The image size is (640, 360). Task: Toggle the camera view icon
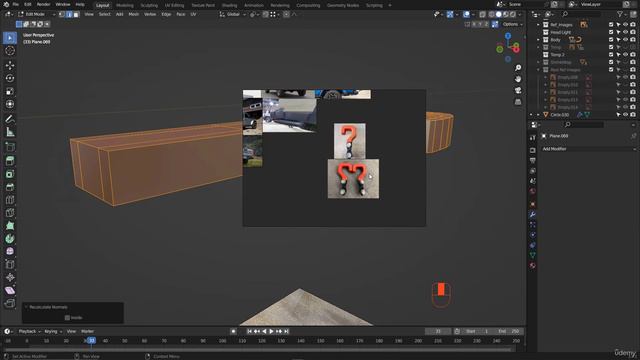[x=518, y=91]
